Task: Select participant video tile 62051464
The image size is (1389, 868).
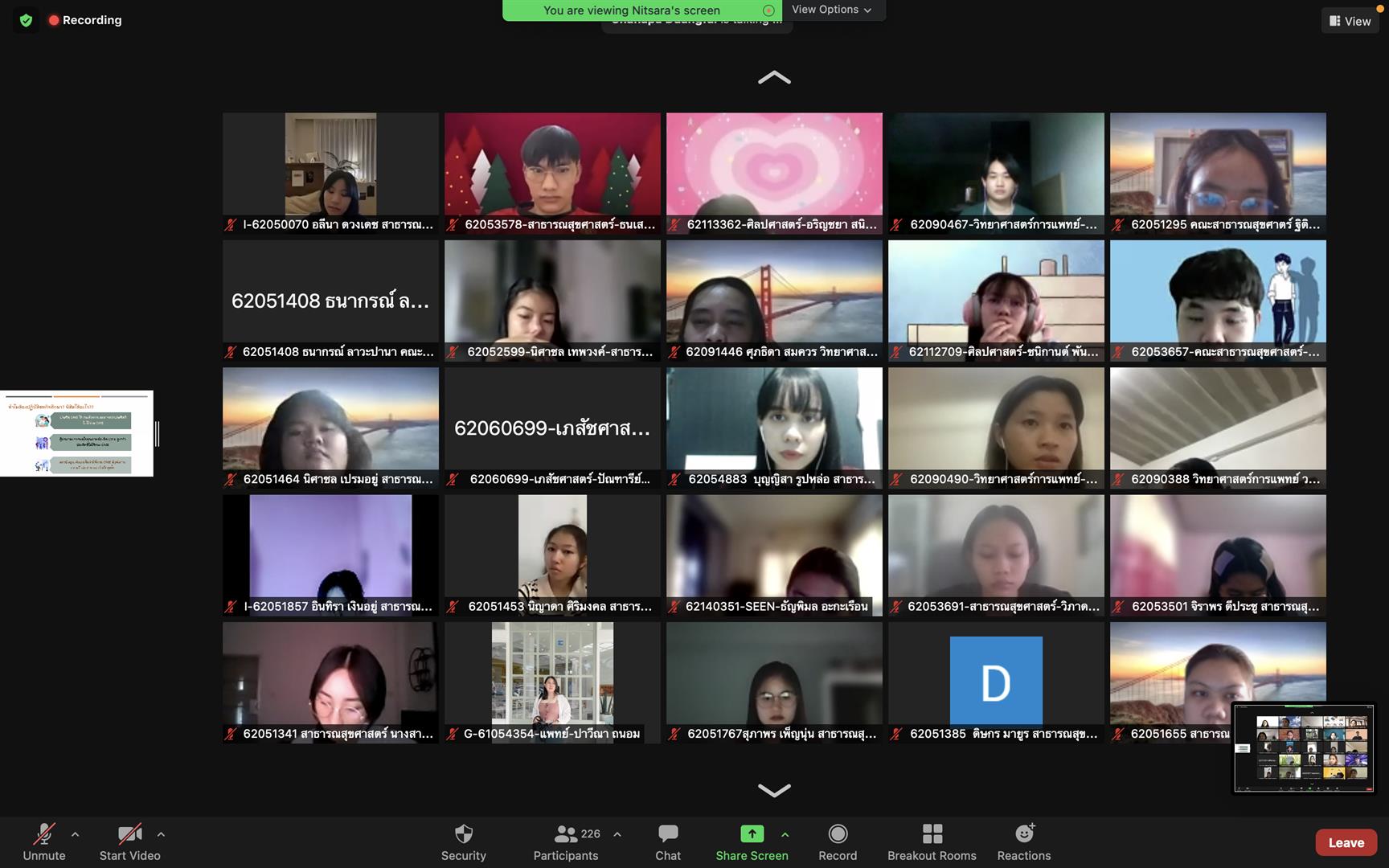Action: point(330,428)
